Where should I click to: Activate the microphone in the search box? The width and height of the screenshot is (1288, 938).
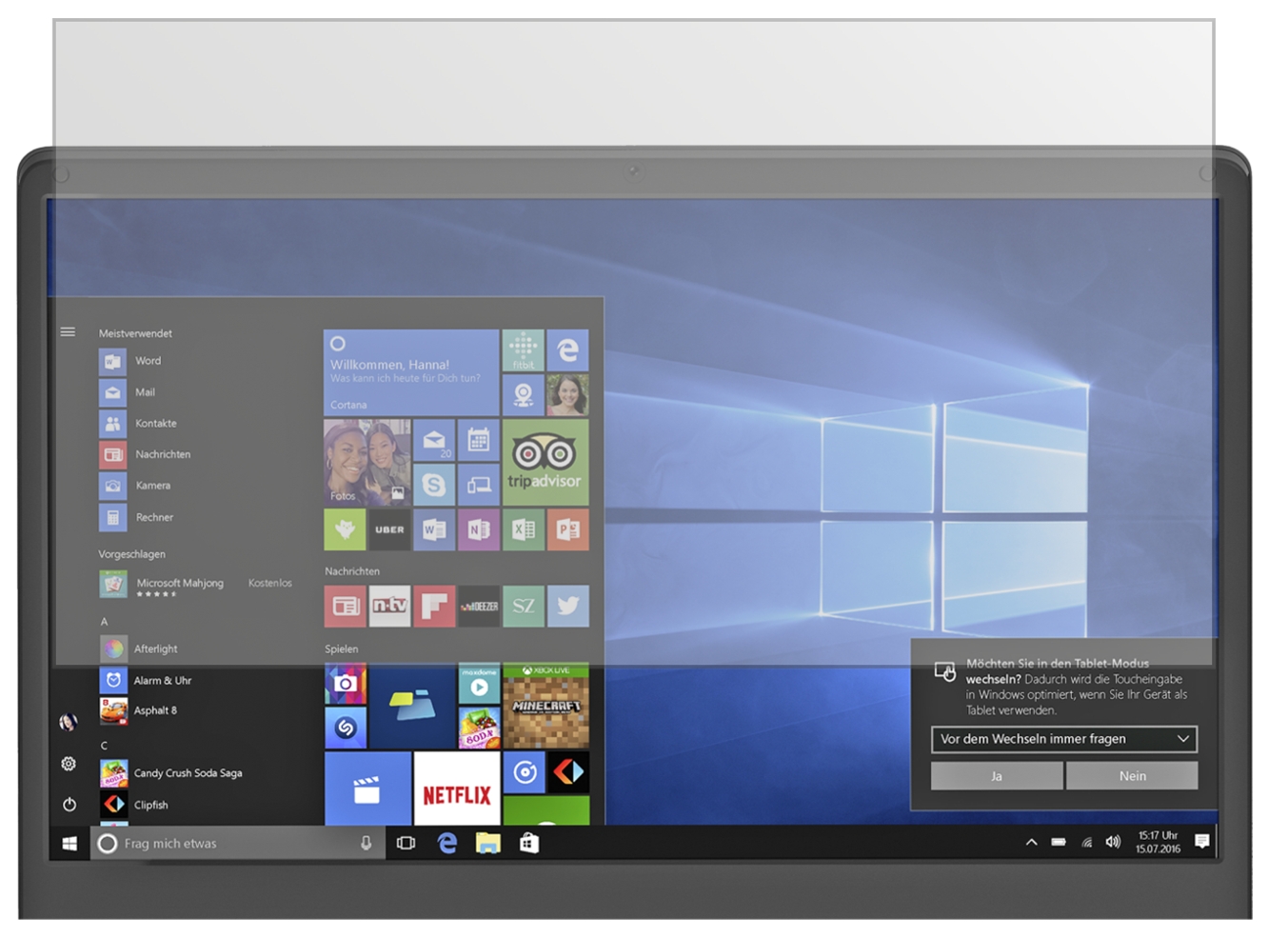click(366, 843)
